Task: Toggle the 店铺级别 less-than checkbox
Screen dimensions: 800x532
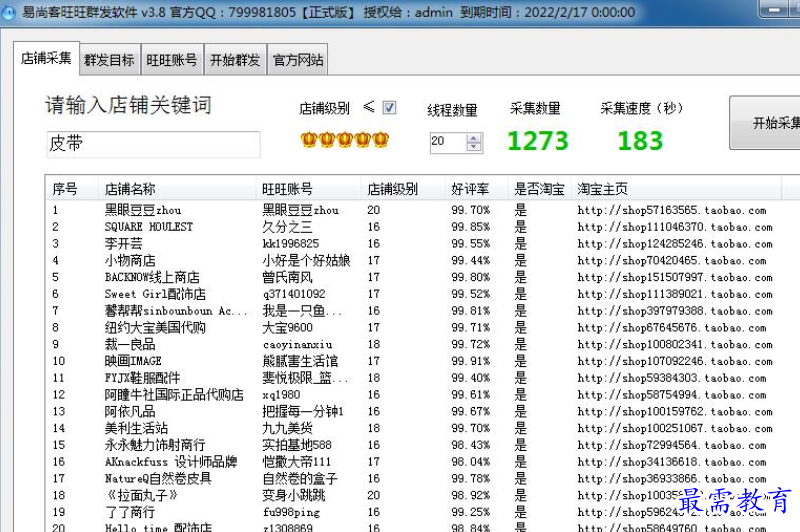Action: [389, 108]
